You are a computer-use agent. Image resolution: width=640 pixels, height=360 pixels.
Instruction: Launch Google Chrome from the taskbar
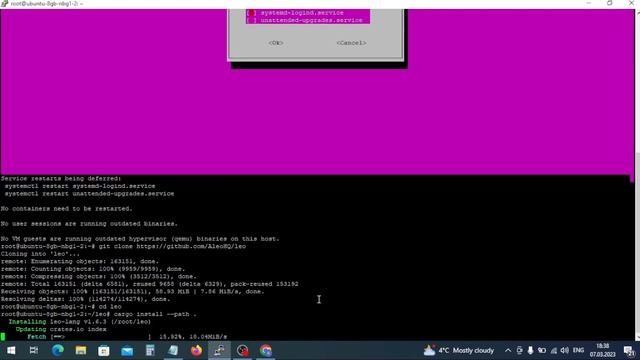click(x=266, y=351)
